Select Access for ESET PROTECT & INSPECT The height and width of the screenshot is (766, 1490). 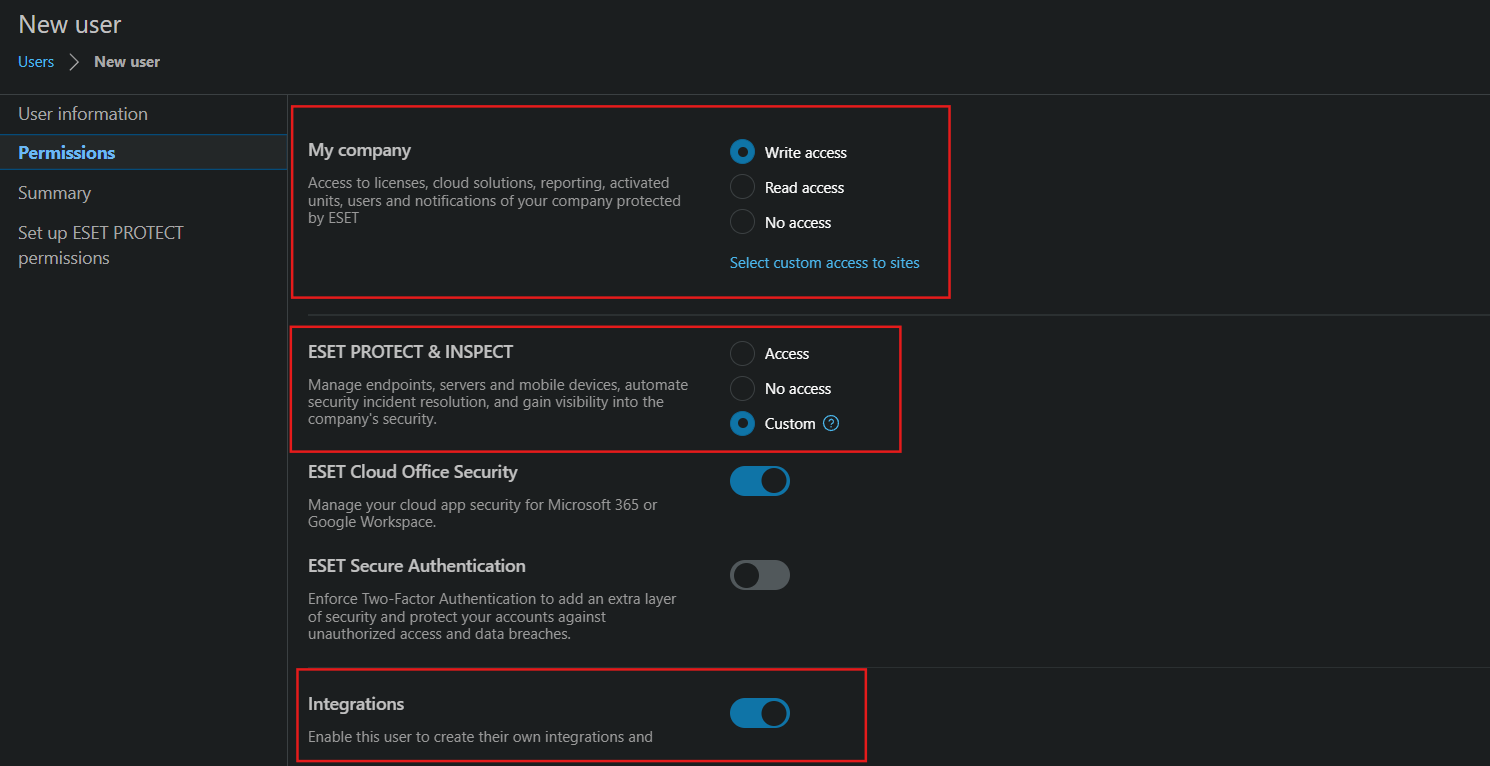click(x=742, y=354)
